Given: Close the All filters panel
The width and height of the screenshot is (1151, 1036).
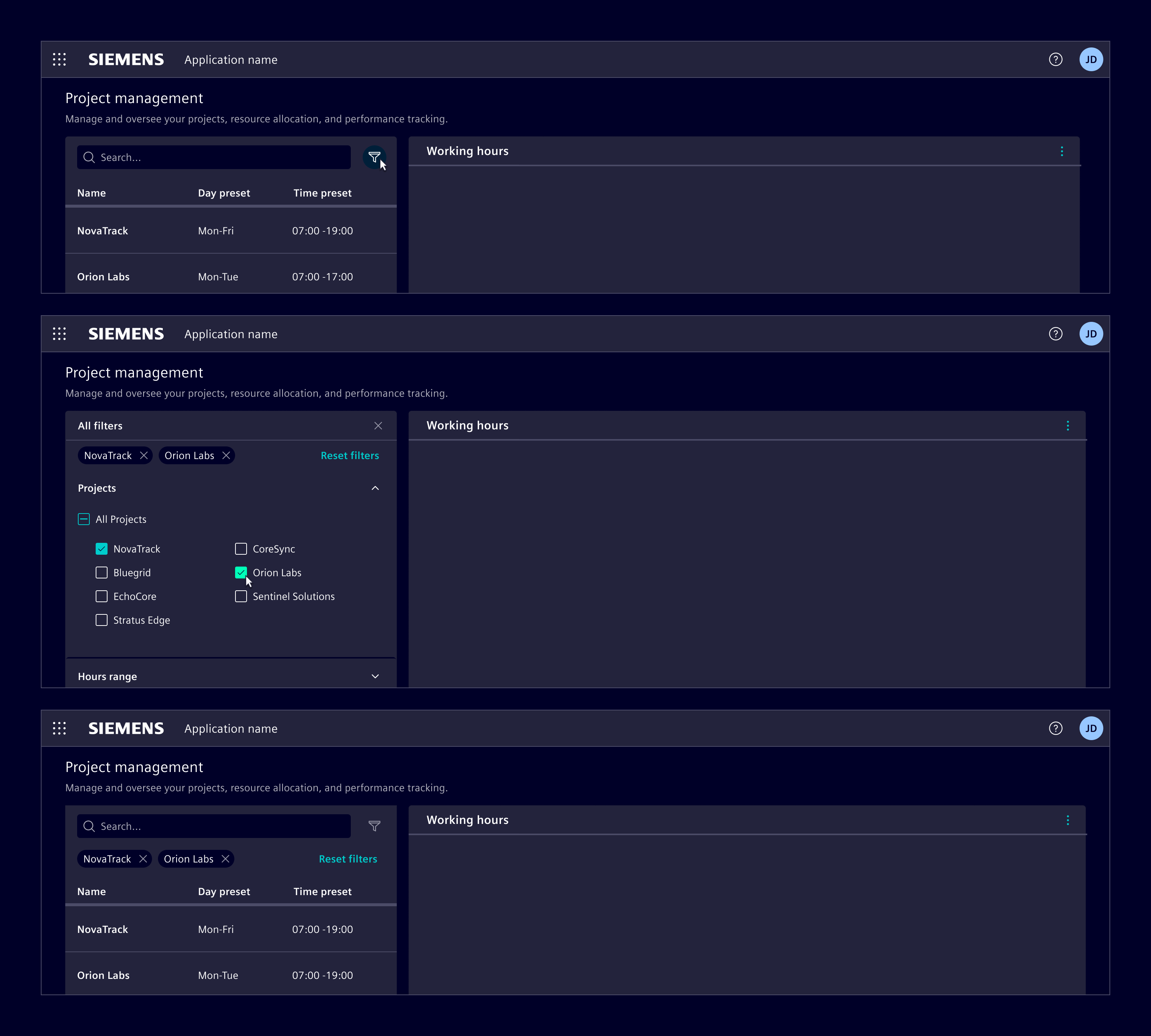Looking at the screenshot, I should click(379, 425).
